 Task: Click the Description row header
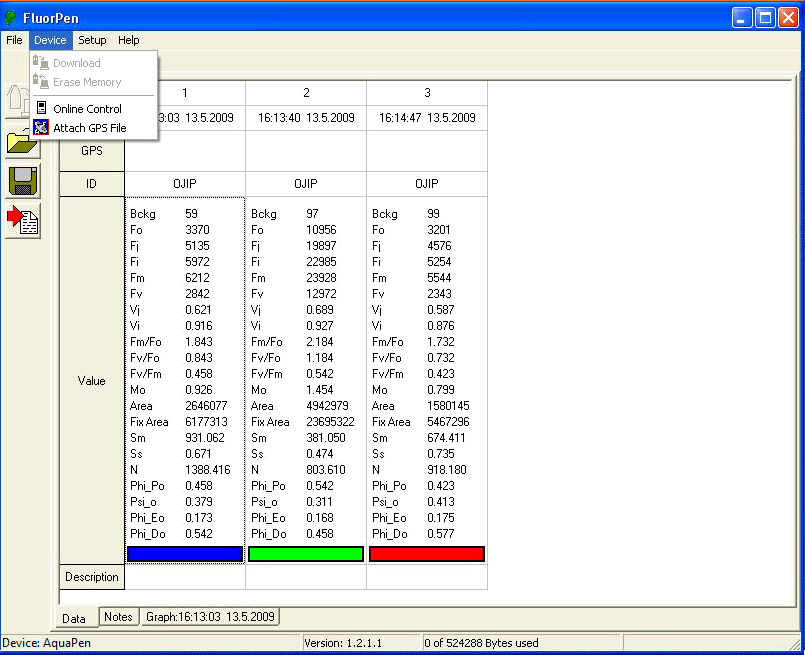92,577
